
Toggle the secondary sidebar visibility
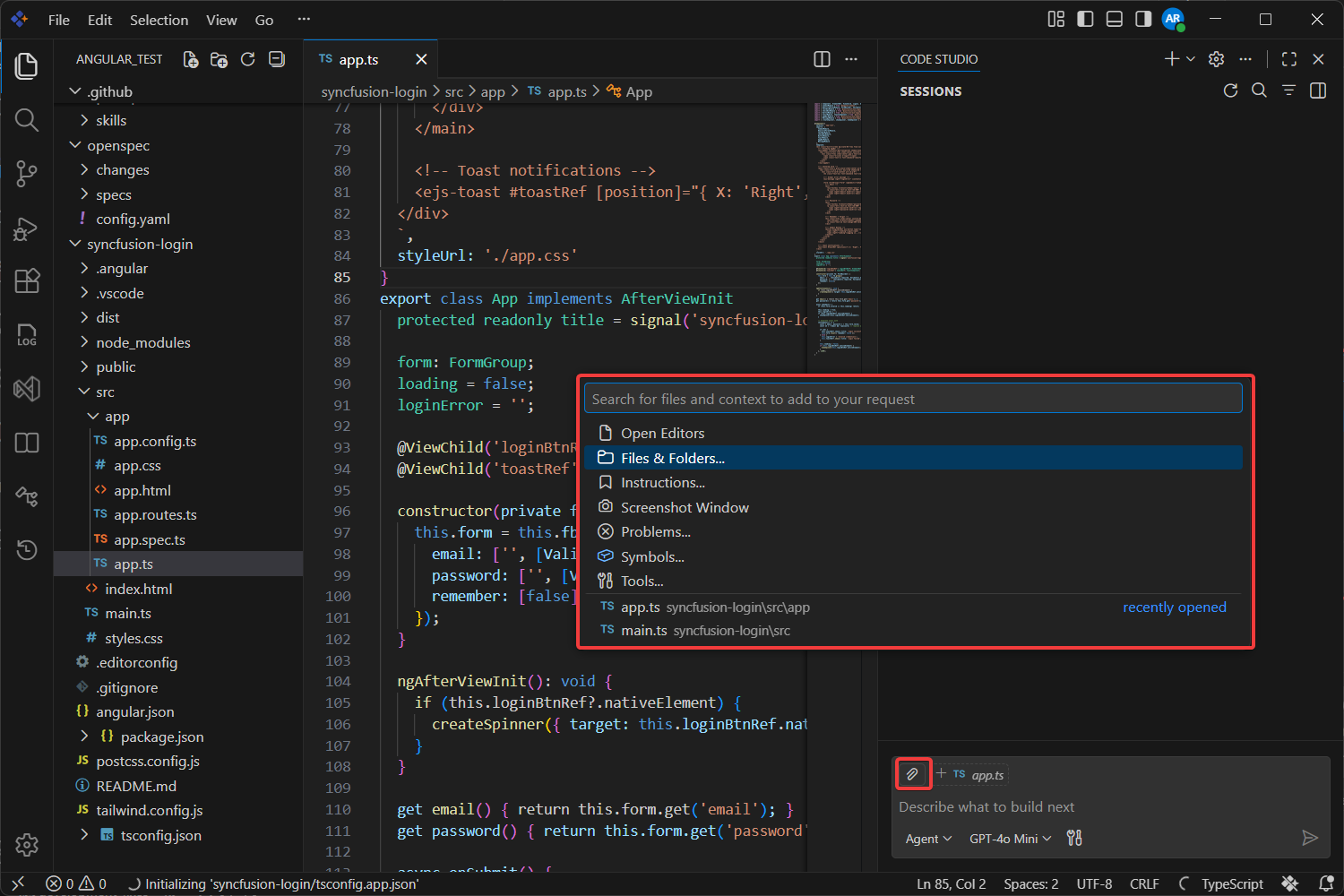point(1142,18)
